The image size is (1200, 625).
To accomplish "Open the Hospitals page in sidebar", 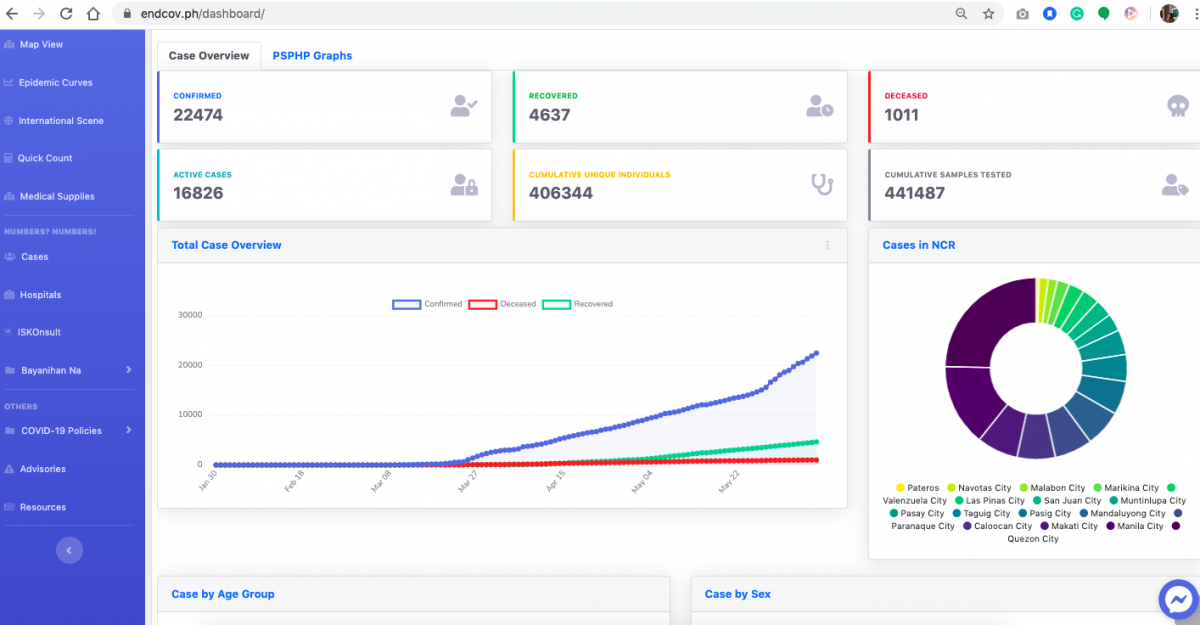I will (41, 295).
